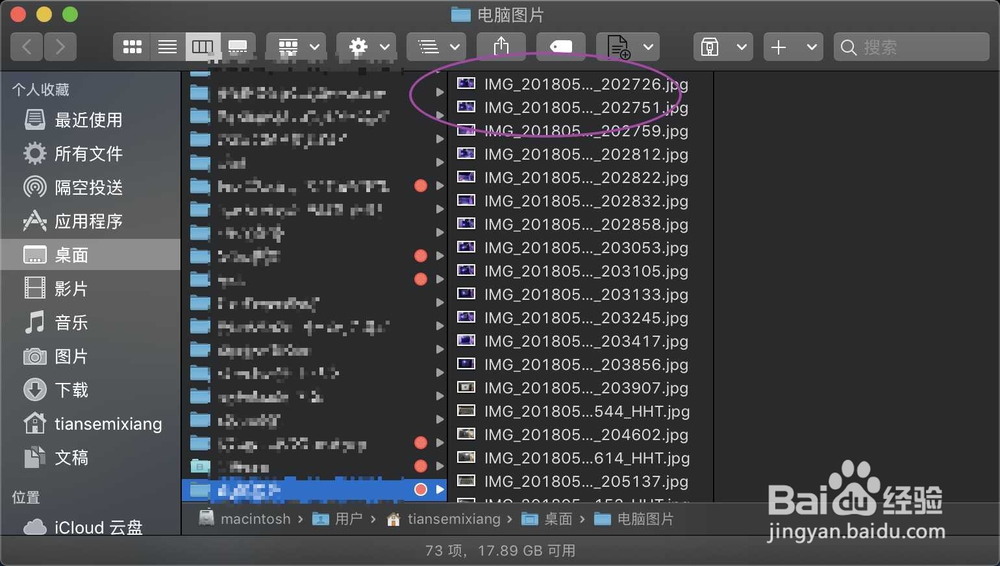1000x566 pixels.
Task: Select file IMG_201805..._203907.jpg
Action: tap(580, 388)
